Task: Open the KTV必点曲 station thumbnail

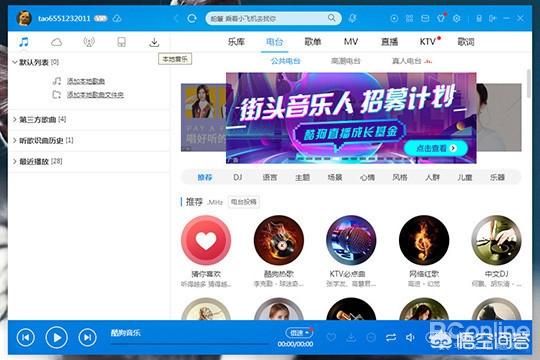Action: (x=351, y=240)
